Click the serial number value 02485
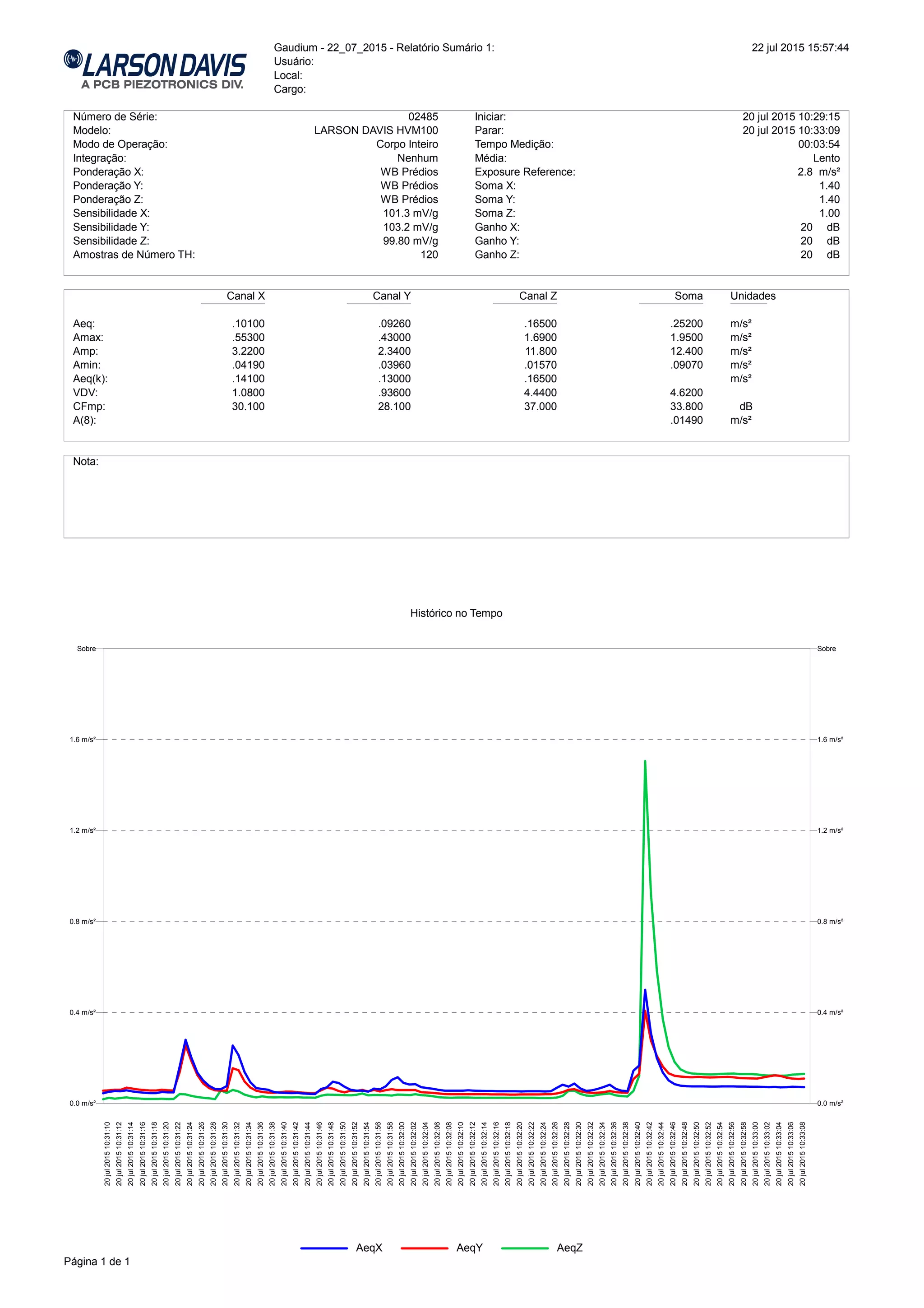Screen dimensions: 924x1308 coord(423,117)
